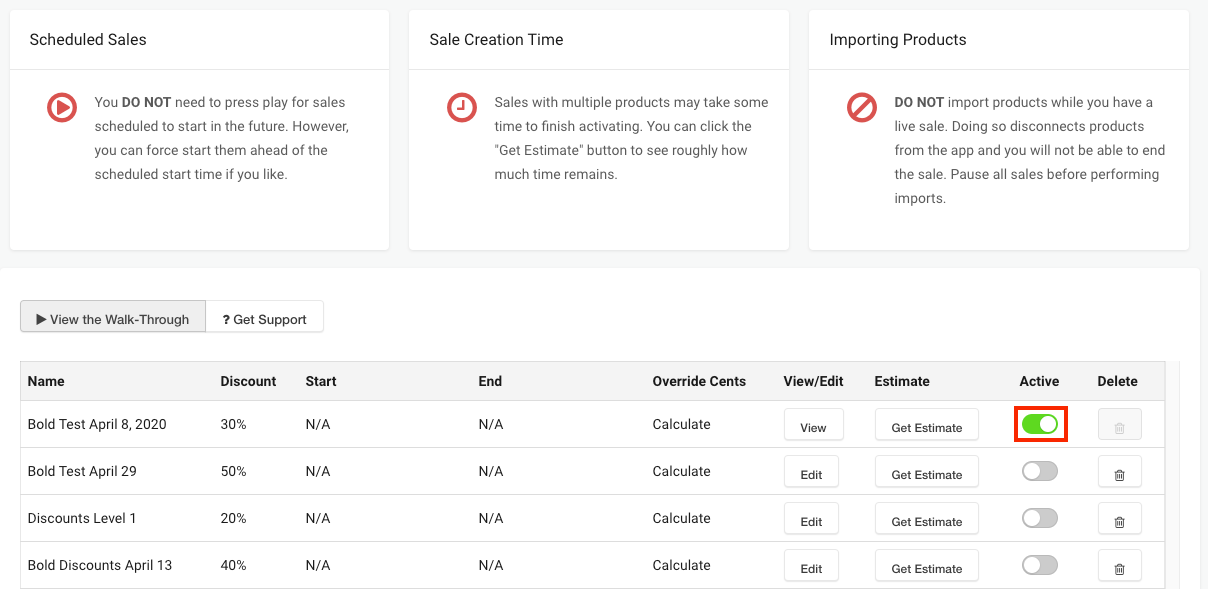Click the trash icon for Discounts Level 1
1208x589 pixels.
[x=1119, y=518]
